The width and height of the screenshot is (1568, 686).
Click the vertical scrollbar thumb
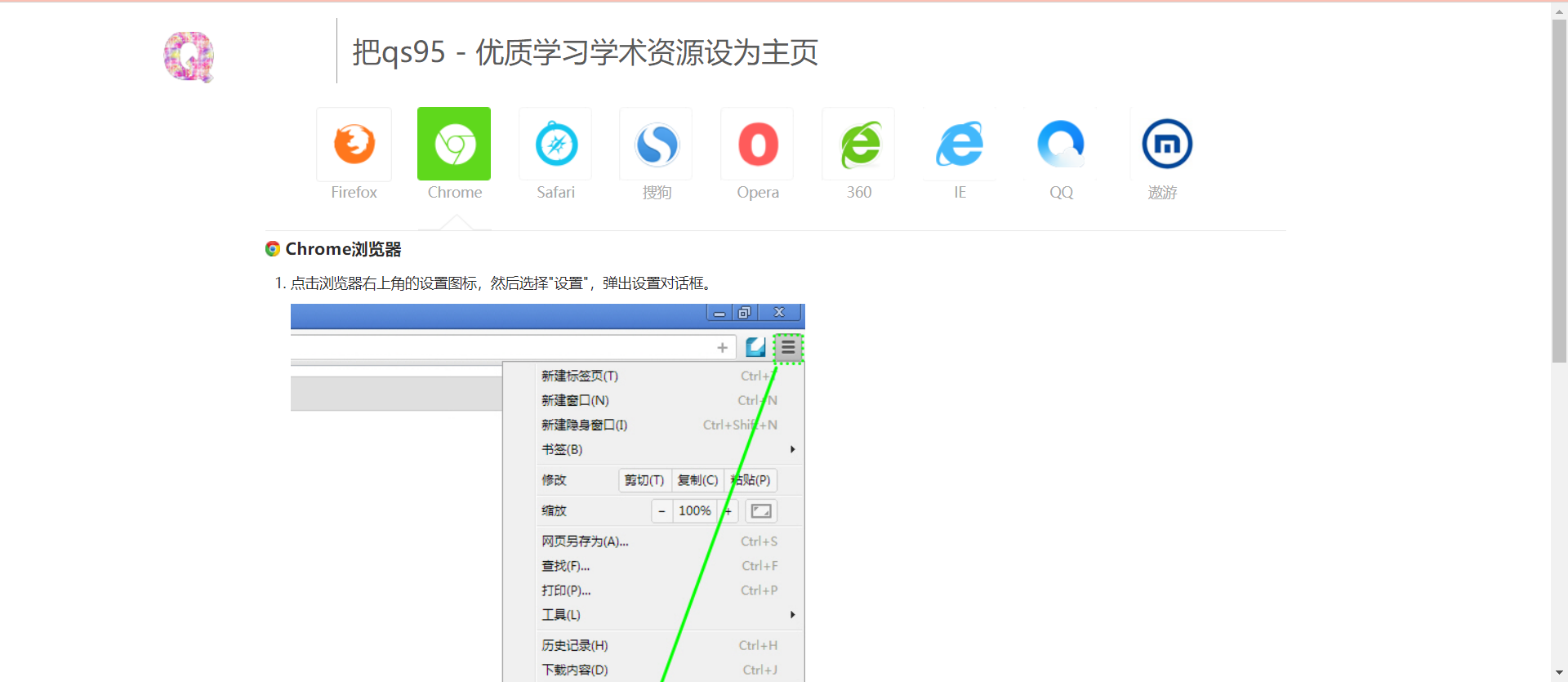(x=1559, y=190)
